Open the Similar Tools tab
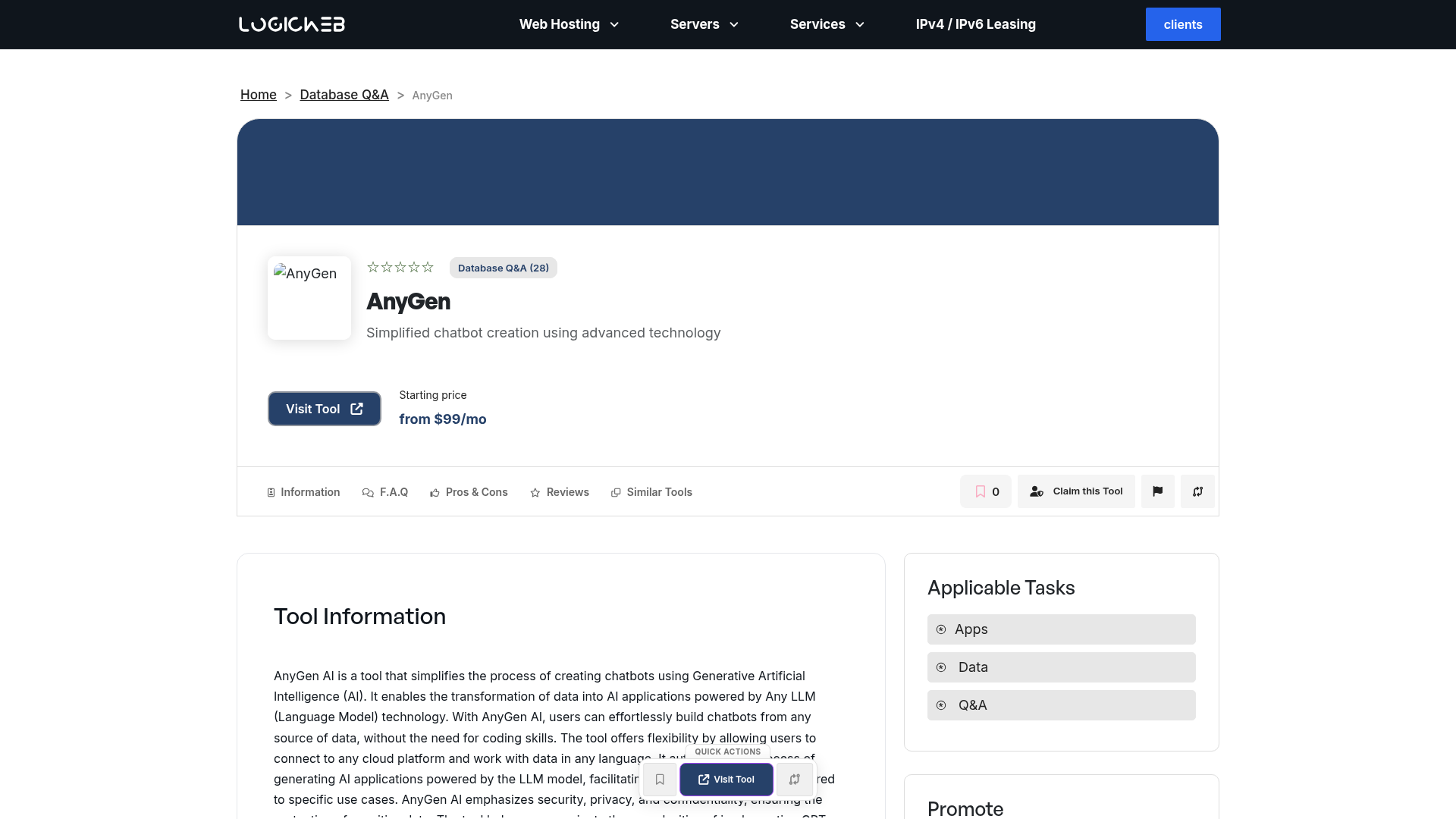This screenshot has width=1456, height=819. click(651, 492)
